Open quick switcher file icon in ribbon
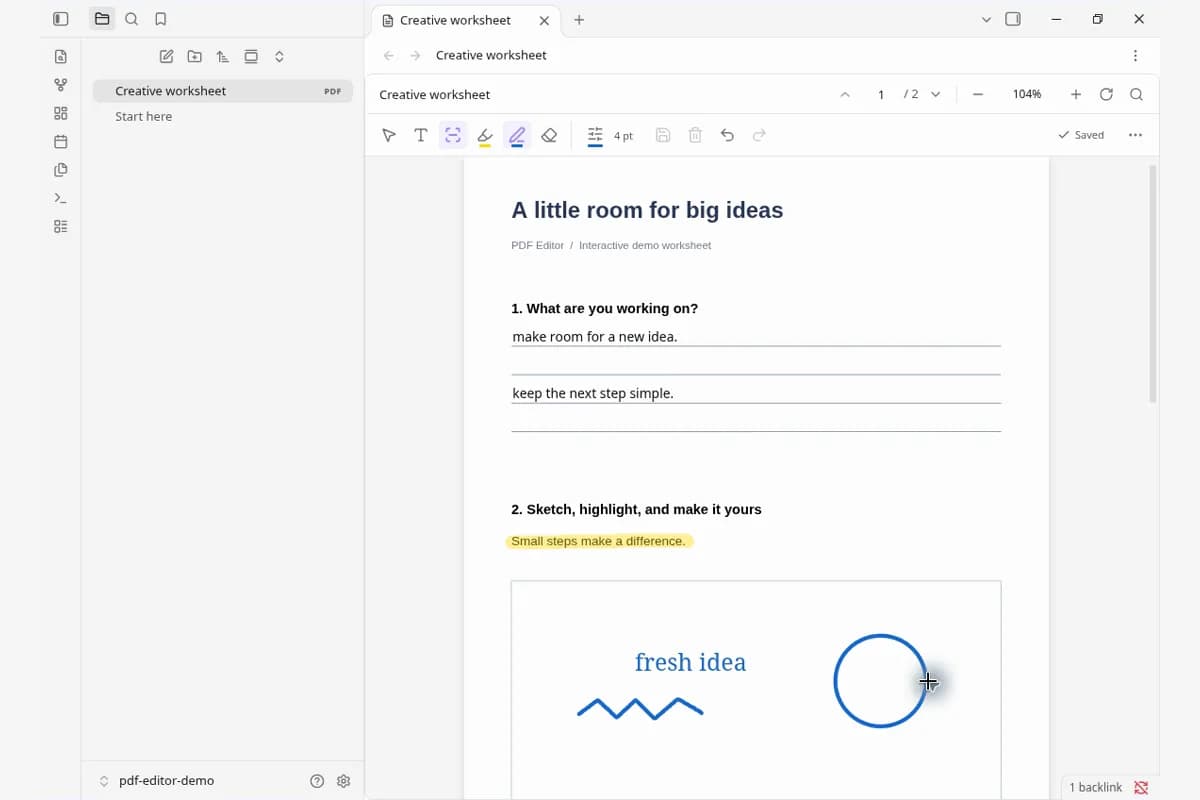1200x800 pixels. [x=61, y=57]
